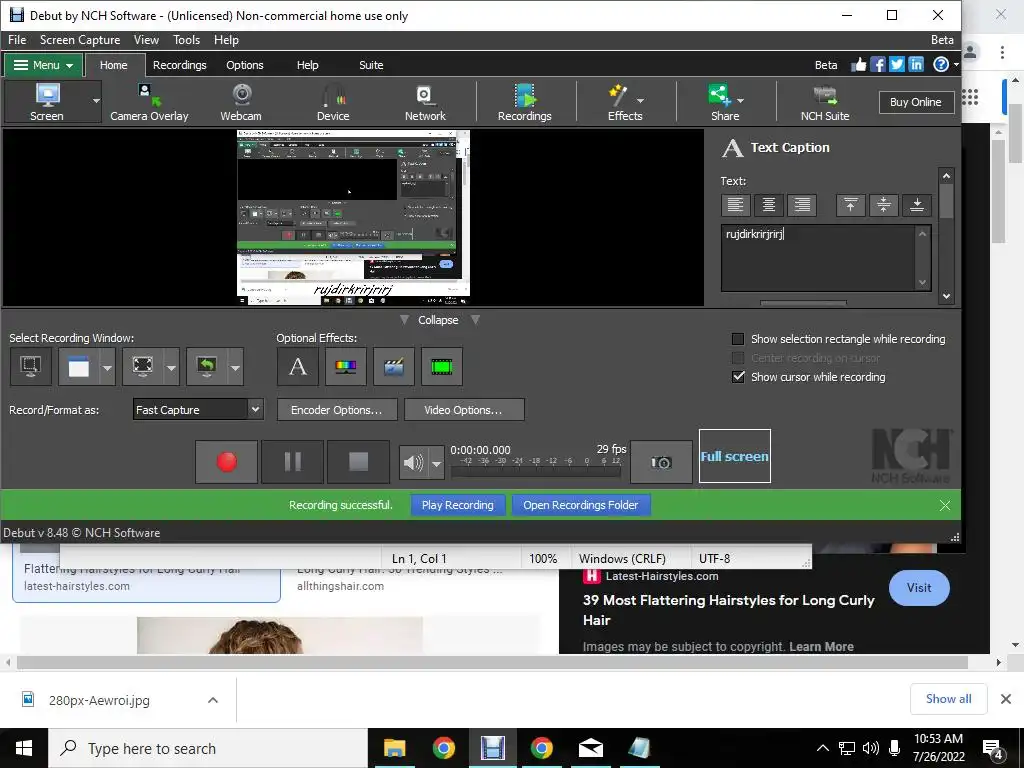This screenshot has width=1024, height=768.
Task: Click Video Options button
Action: (x=463, y=409)
